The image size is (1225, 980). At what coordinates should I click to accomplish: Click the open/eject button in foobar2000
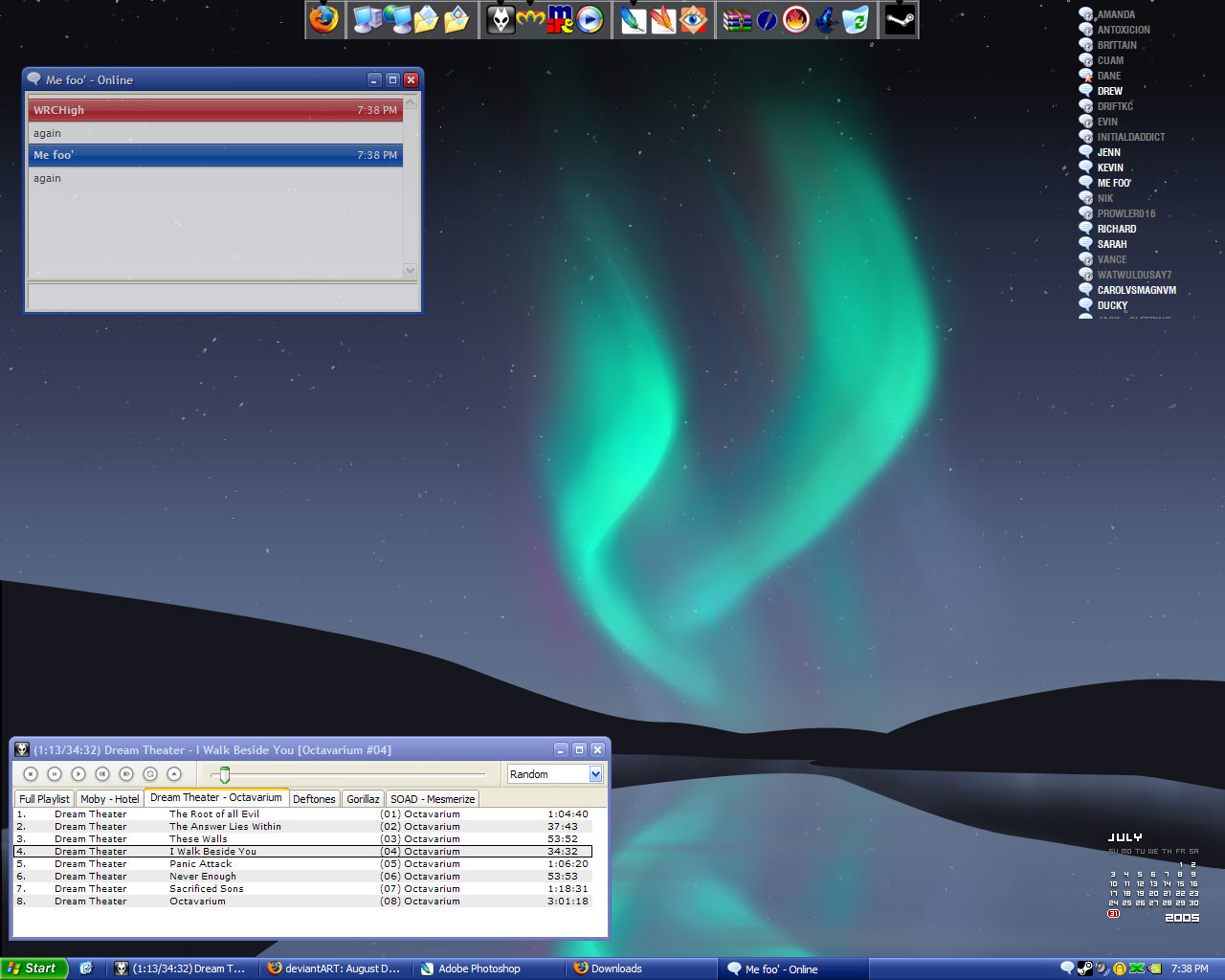tap(174, 773)
